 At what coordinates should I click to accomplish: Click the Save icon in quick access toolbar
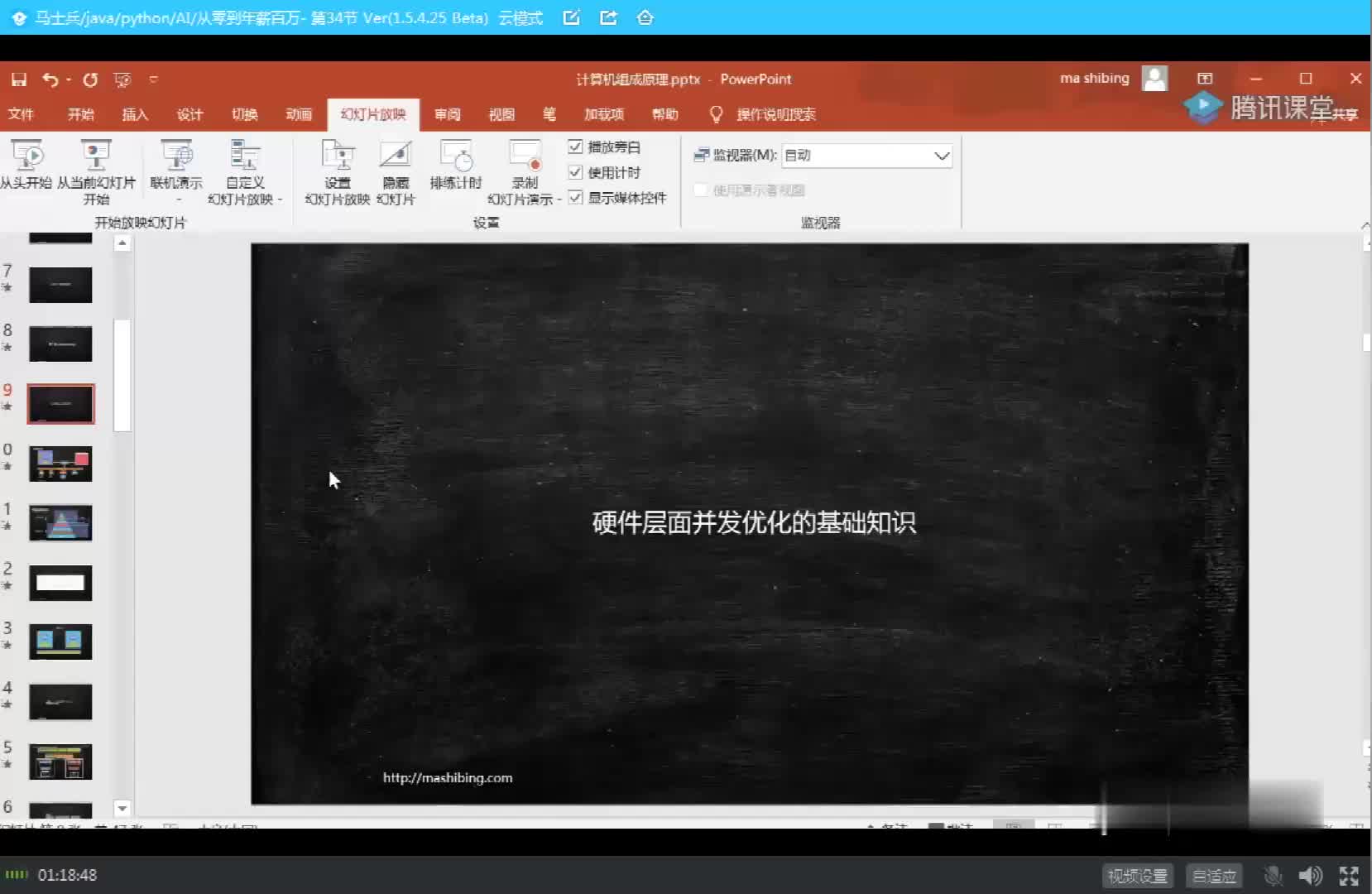(19, 79)
